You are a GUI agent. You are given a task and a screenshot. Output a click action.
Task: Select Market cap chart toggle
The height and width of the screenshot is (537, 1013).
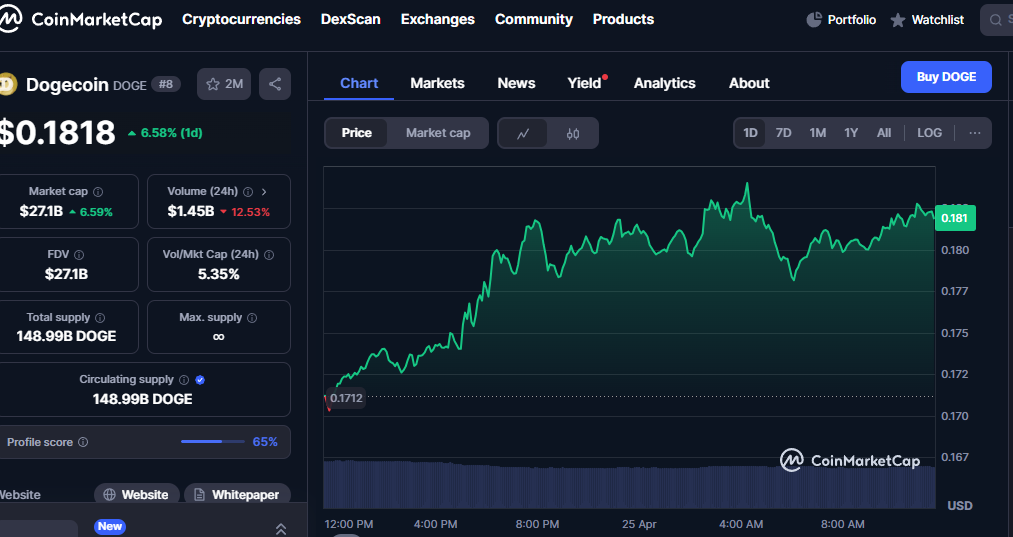click(x=438, y=133)
